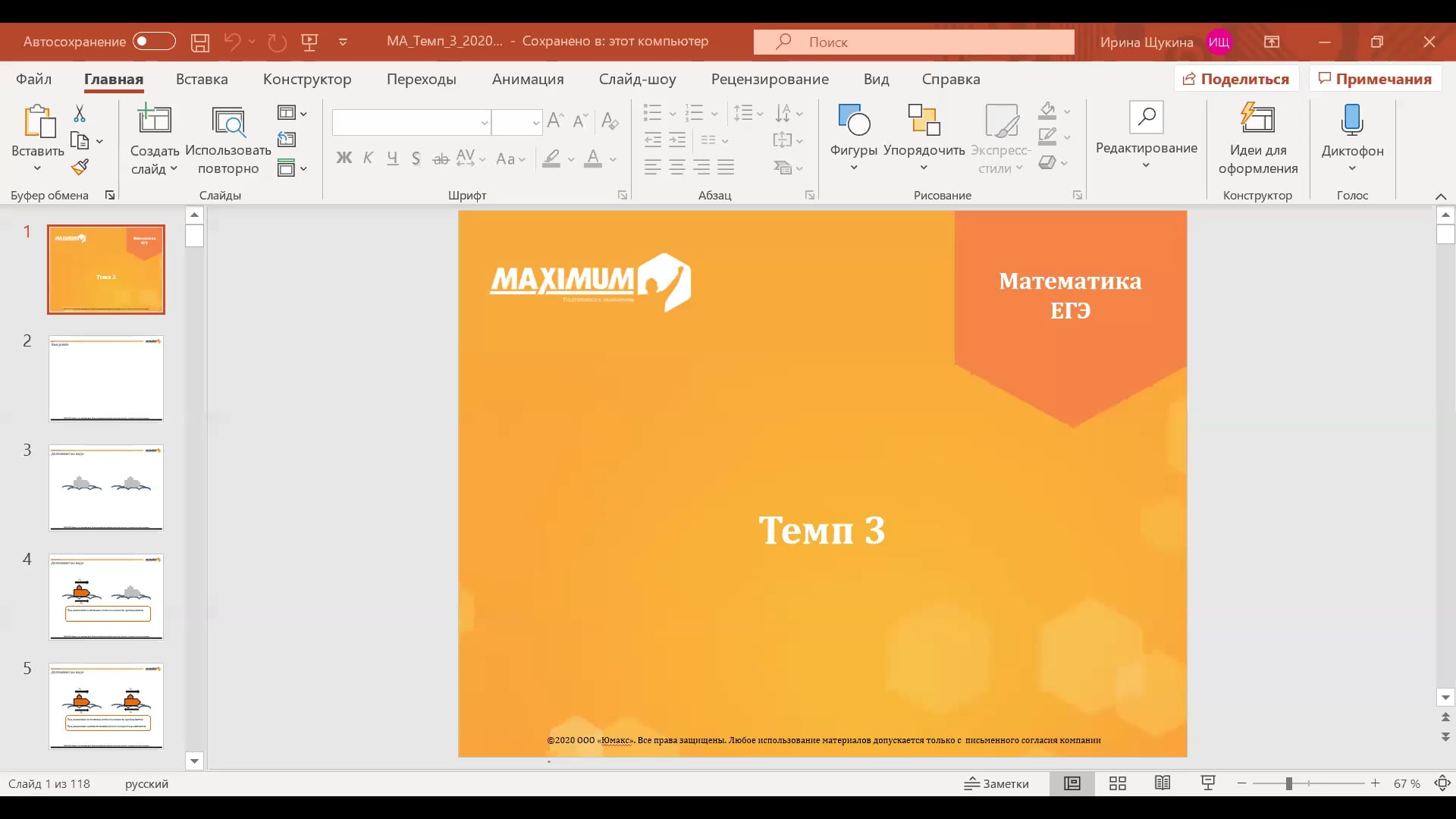Enable underline with the Ч button
The width and height of the screenshot is (1456, 819).
(x=392, y=158)
